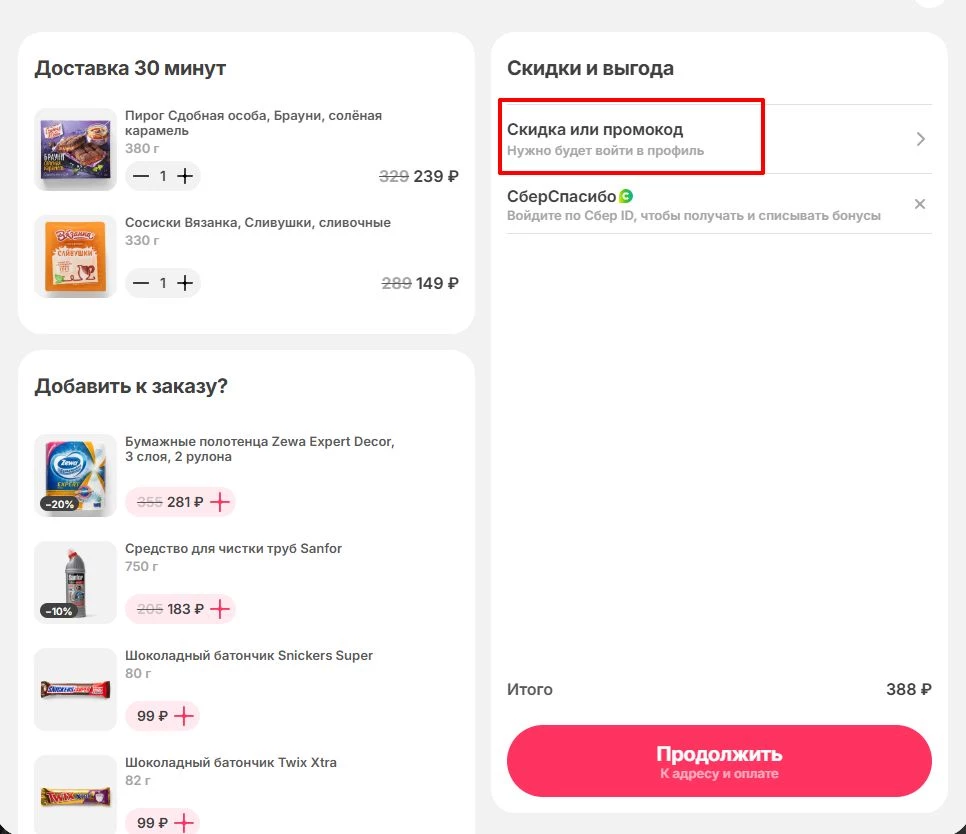
Task: View Zewa paper towels product image
Action: pyautogui.click(x=76, y=474)
